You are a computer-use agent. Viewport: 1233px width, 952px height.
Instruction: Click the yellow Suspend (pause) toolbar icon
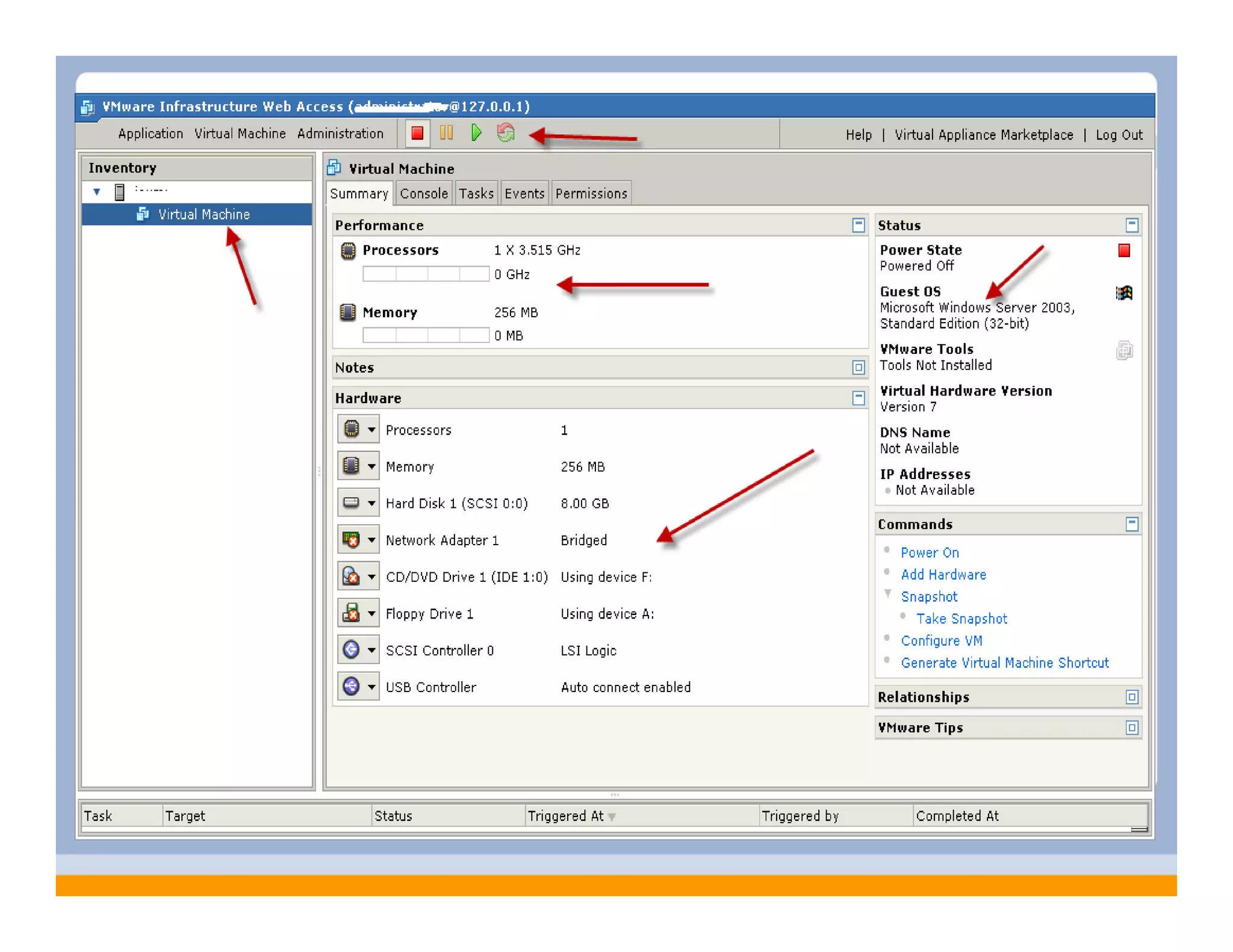click(x=446, y=133)
